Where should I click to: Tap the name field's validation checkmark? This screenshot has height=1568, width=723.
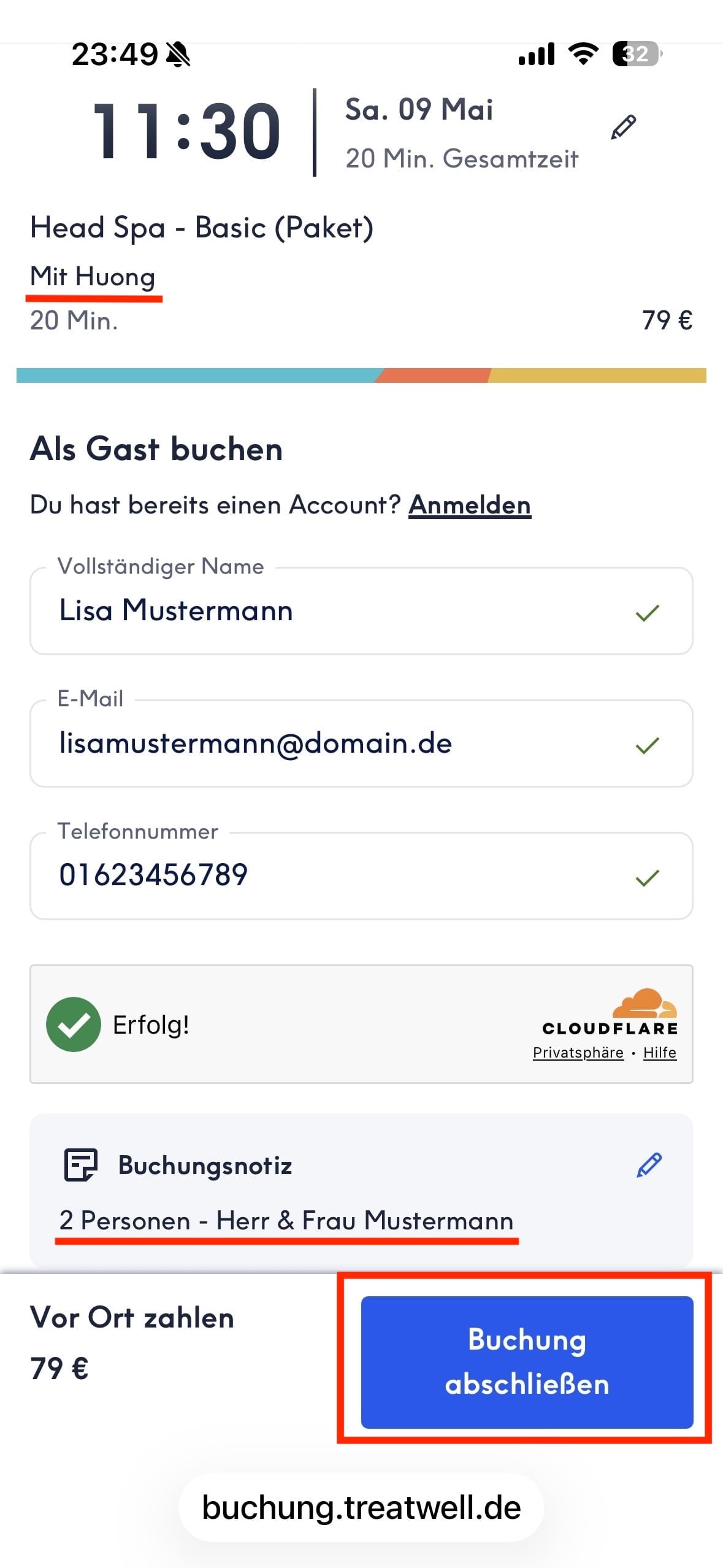pyautogui.click(x=647, y=612)
